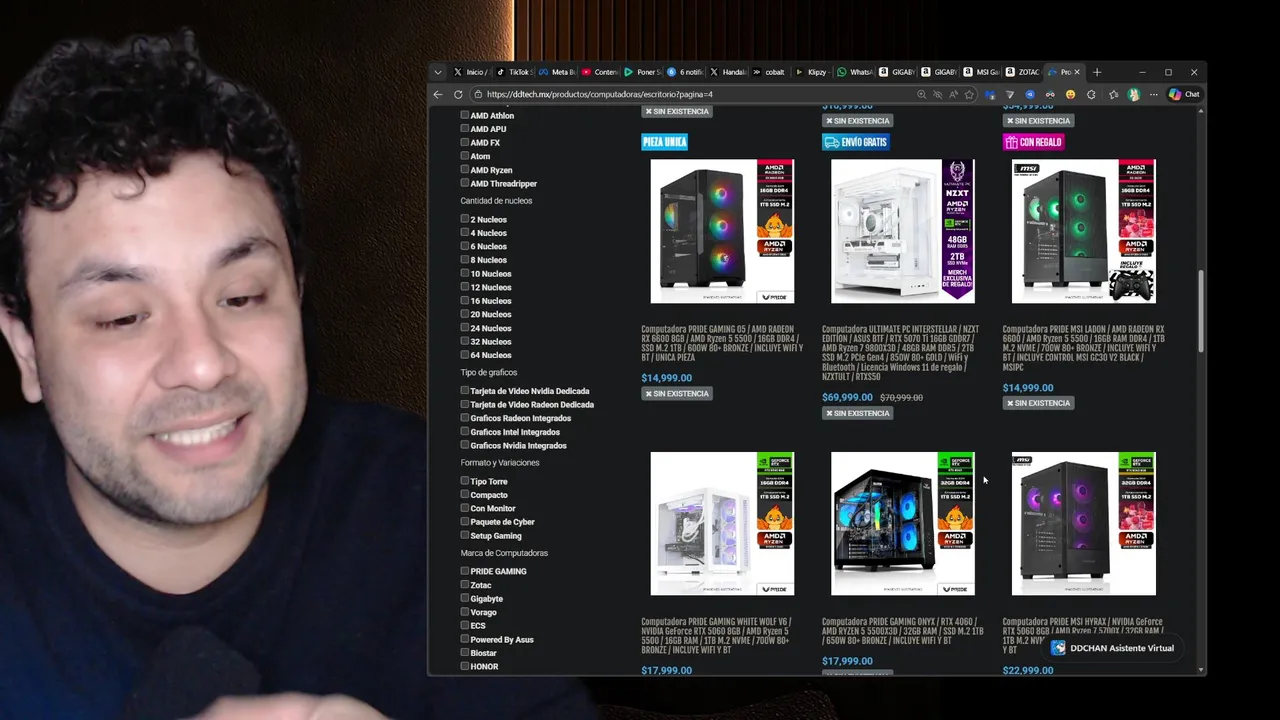Check the Graficos Intel Integrados filter
The width and height of the screenshot is (1280, 720).
465,431
